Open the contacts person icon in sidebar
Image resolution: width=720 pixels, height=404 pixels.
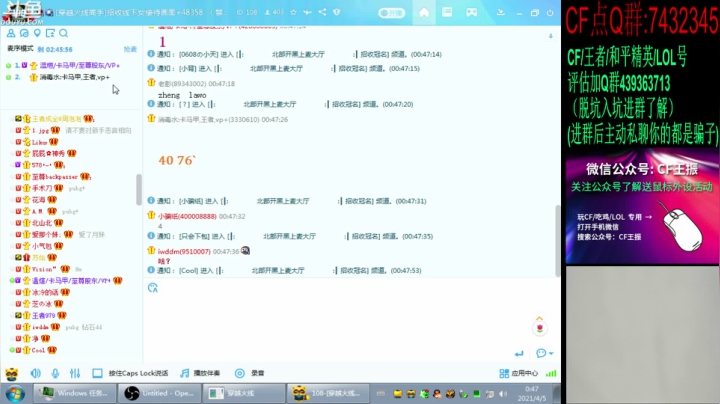tap(11, 33)
